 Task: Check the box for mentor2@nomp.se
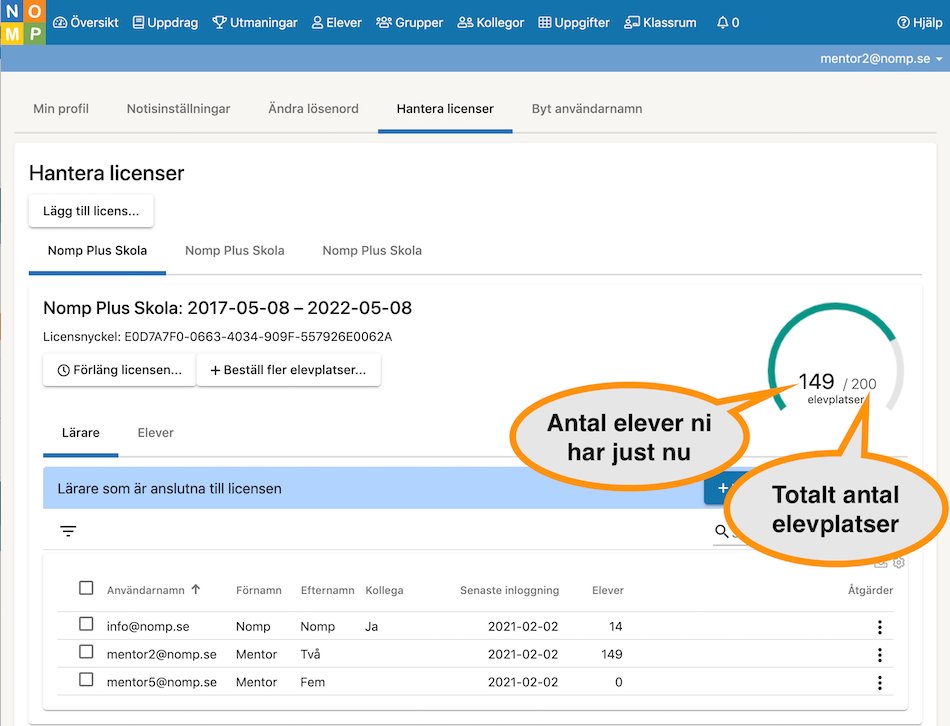click(86, 652)
